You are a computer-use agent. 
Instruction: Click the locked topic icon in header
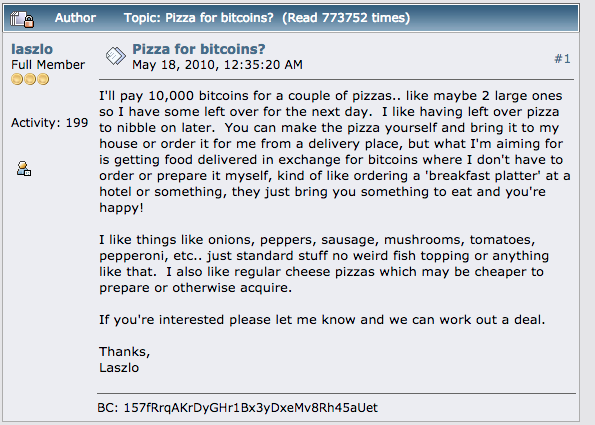pyautogui.click(x=22, y=19)
